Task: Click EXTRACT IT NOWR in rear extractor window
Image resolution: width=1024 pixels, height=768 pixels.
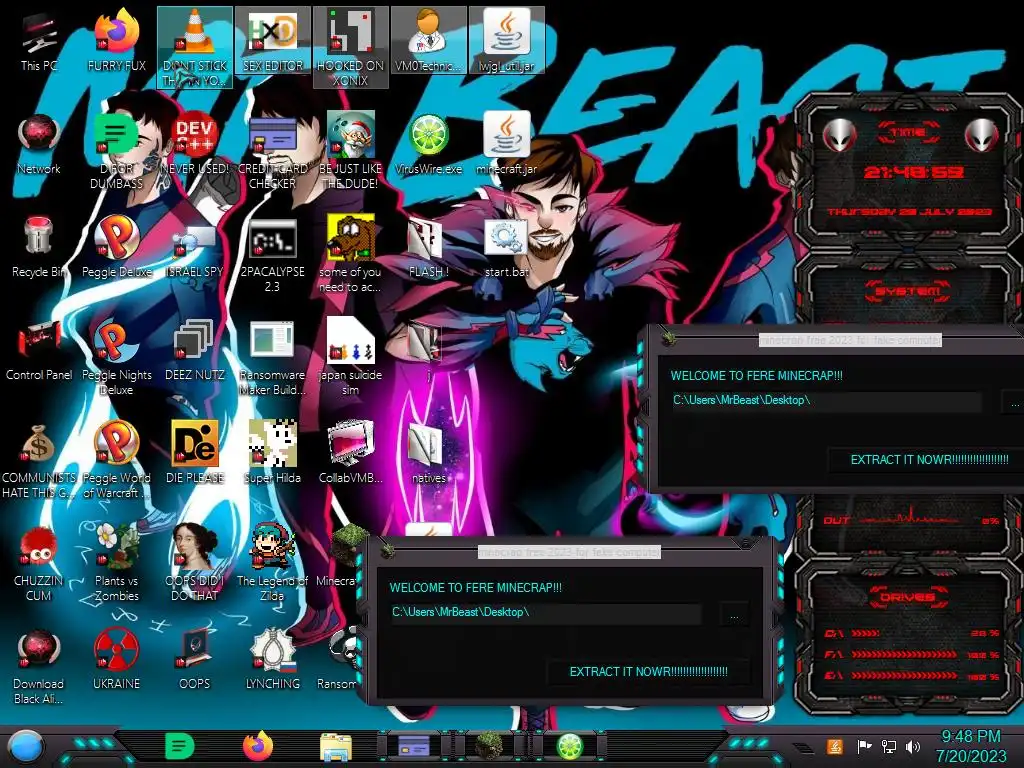Action: (x=929, y=460)
